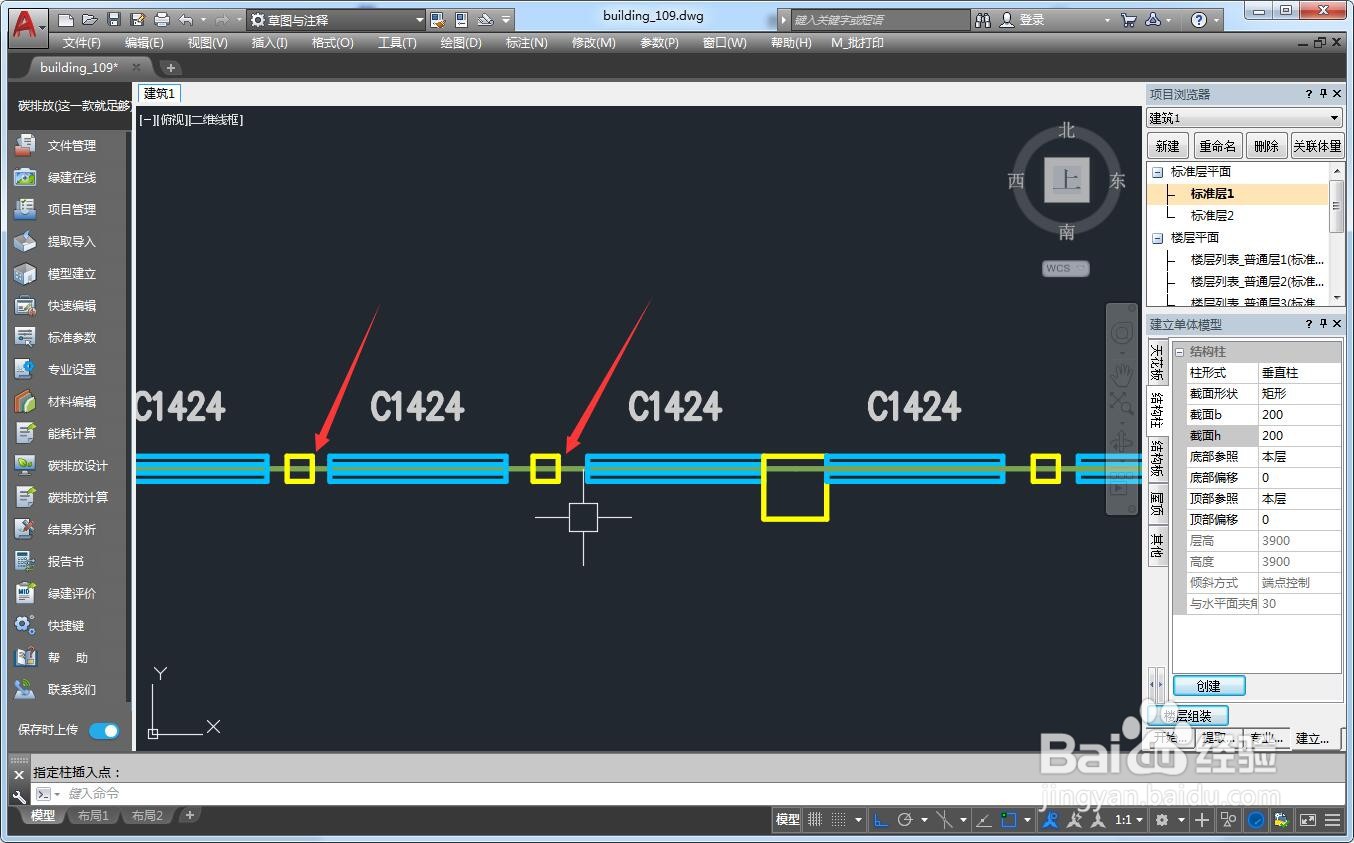Toggle object snap in status bar

1009,820
